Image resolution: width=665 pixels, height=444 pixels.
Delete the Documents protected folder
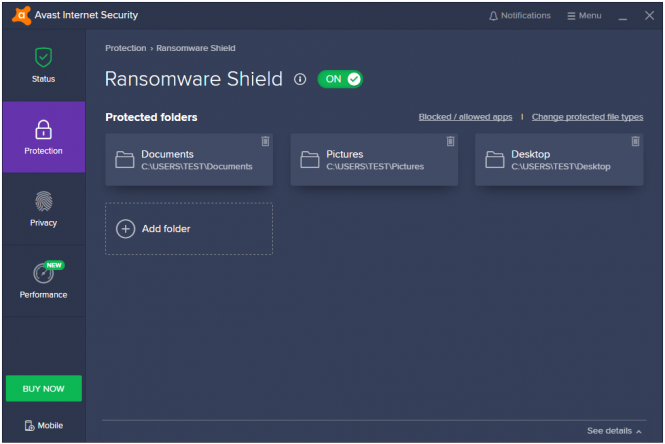(x=265, y=141)
